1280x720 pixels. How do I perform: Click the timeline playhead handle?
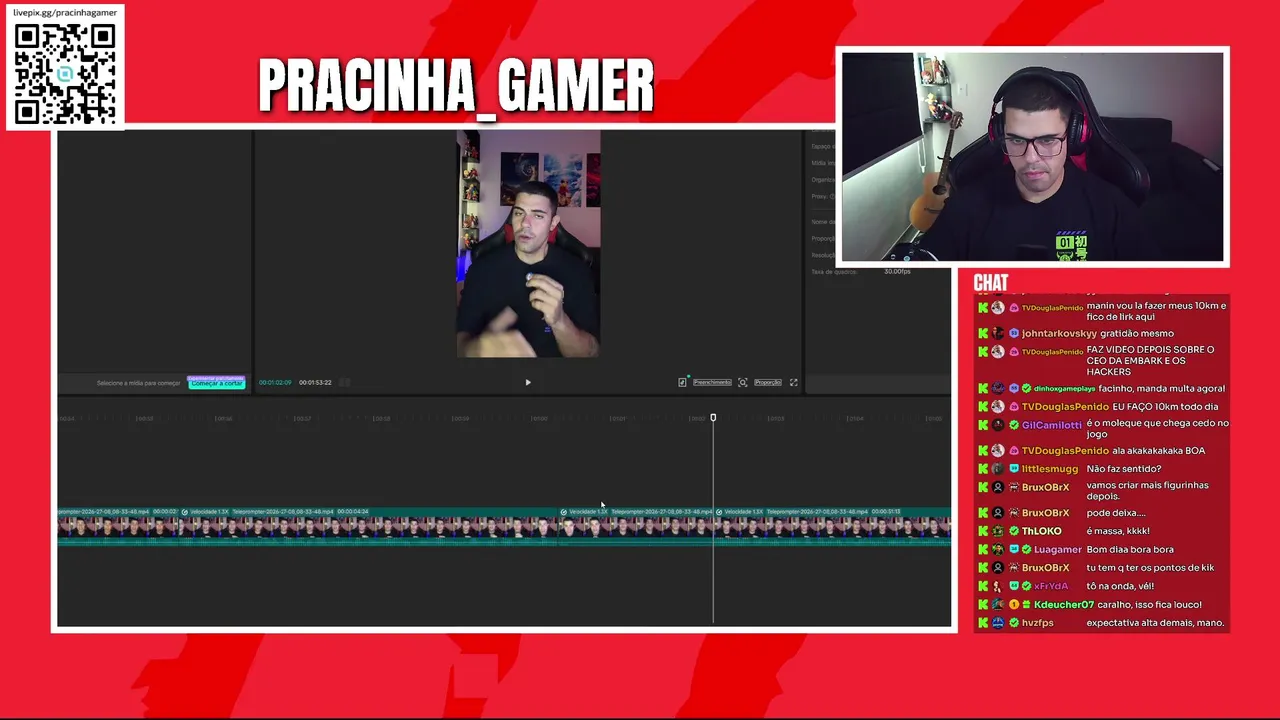click(713, 417)
